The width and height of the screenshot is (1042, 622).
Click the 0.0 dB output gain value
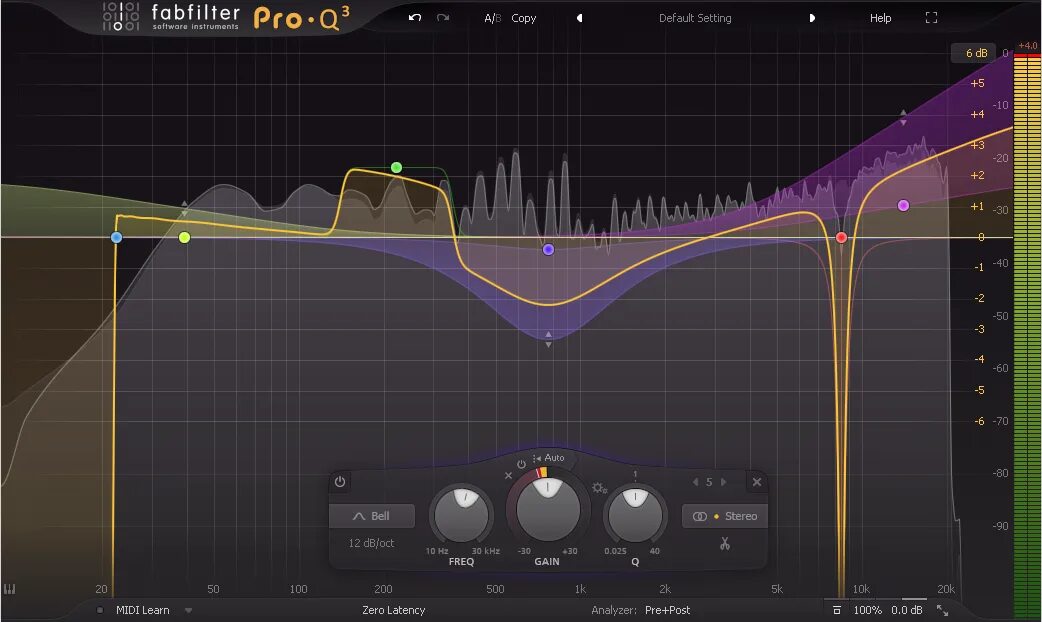906,610
